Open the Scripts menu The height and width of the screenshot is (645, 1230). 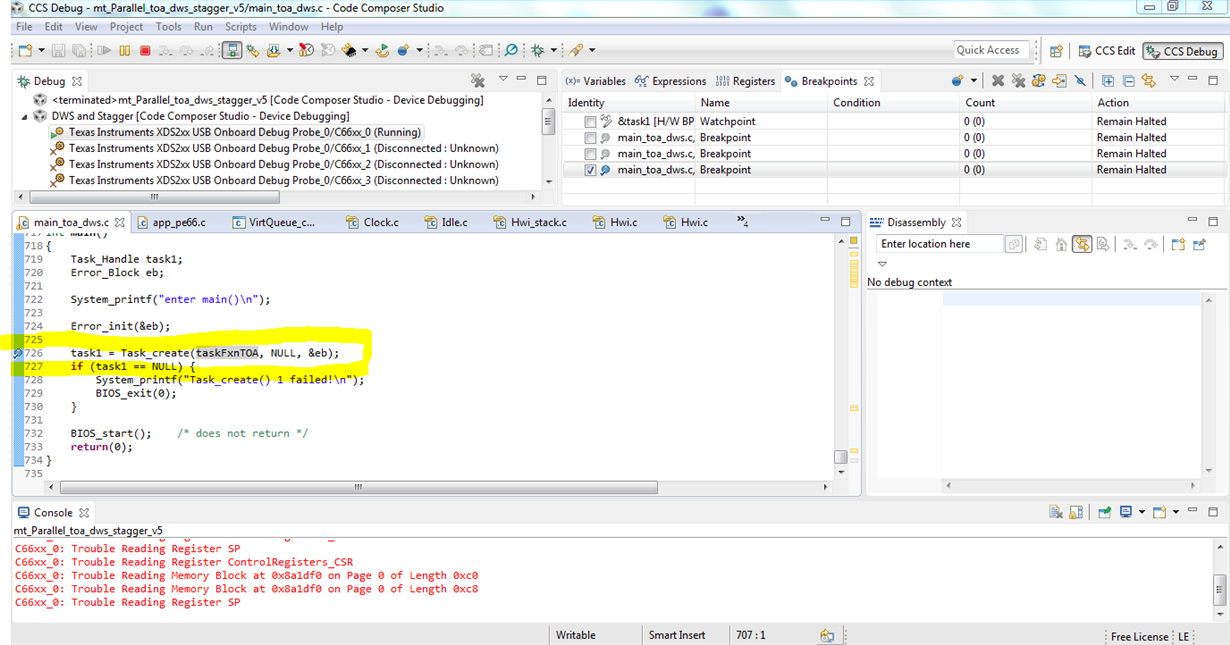tap(240, 27)
